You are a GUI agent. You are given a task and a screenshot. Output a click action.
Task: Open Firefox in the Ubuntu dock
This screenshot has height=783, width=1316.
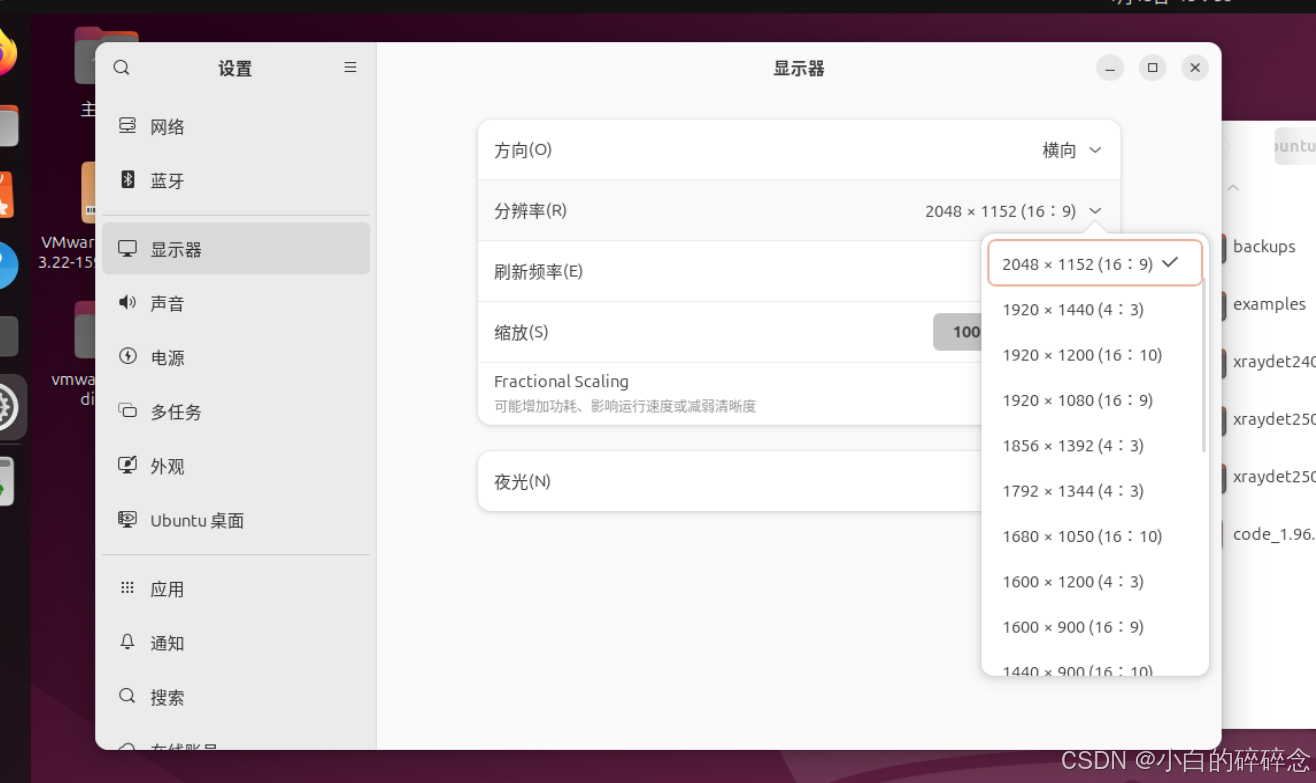click(5, 52)
